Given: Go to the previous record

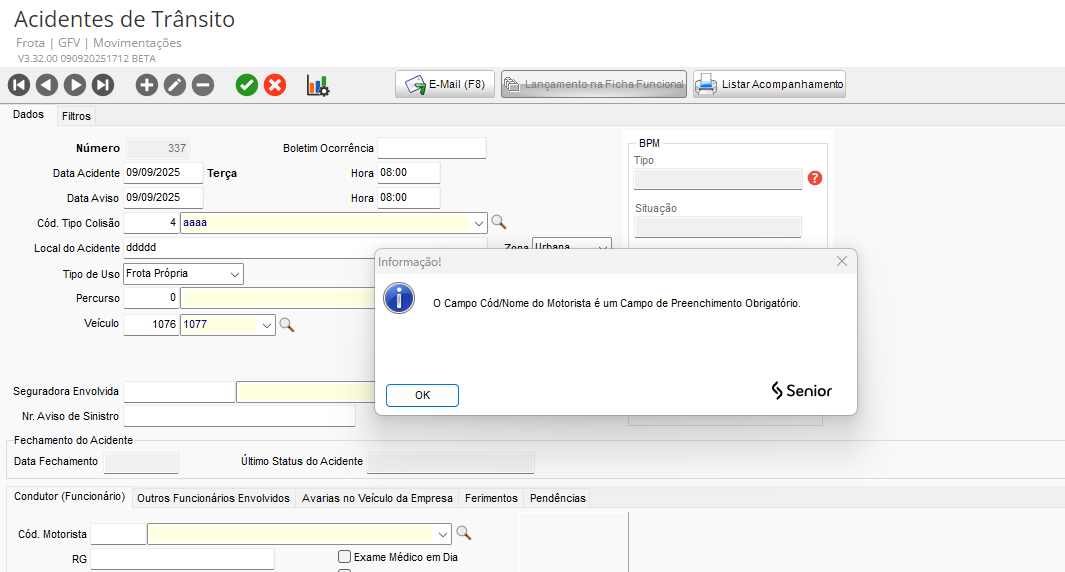Looking at the screenshot, I should pyautogui.click(x=47, y=85).
